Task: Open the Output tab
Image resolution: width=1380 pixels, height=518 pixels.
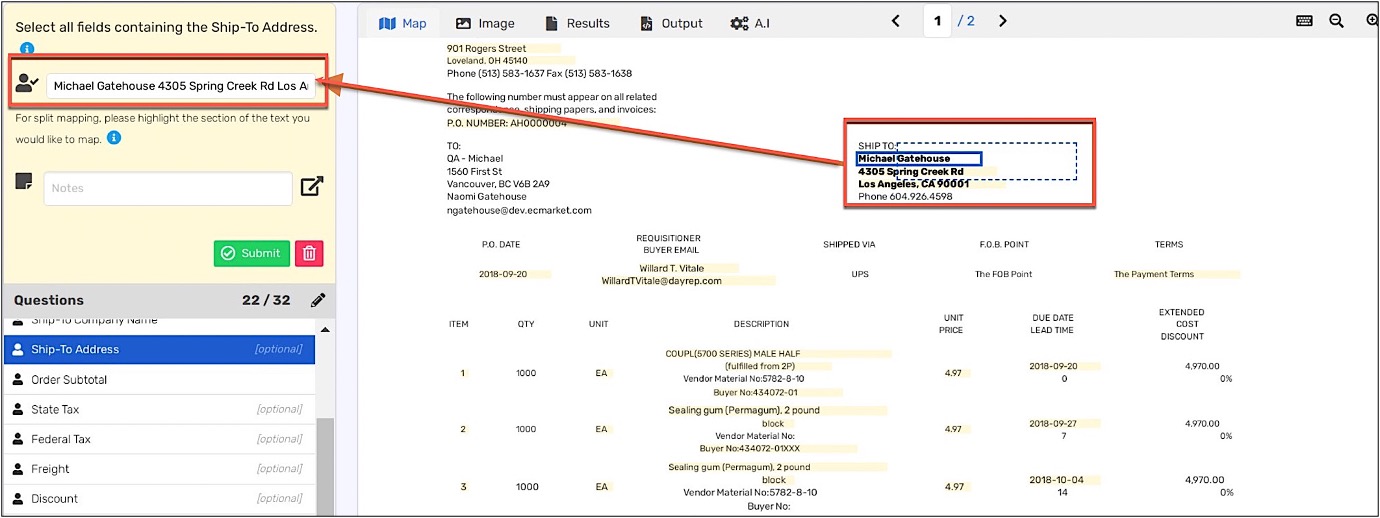Action: click(671, 23)
